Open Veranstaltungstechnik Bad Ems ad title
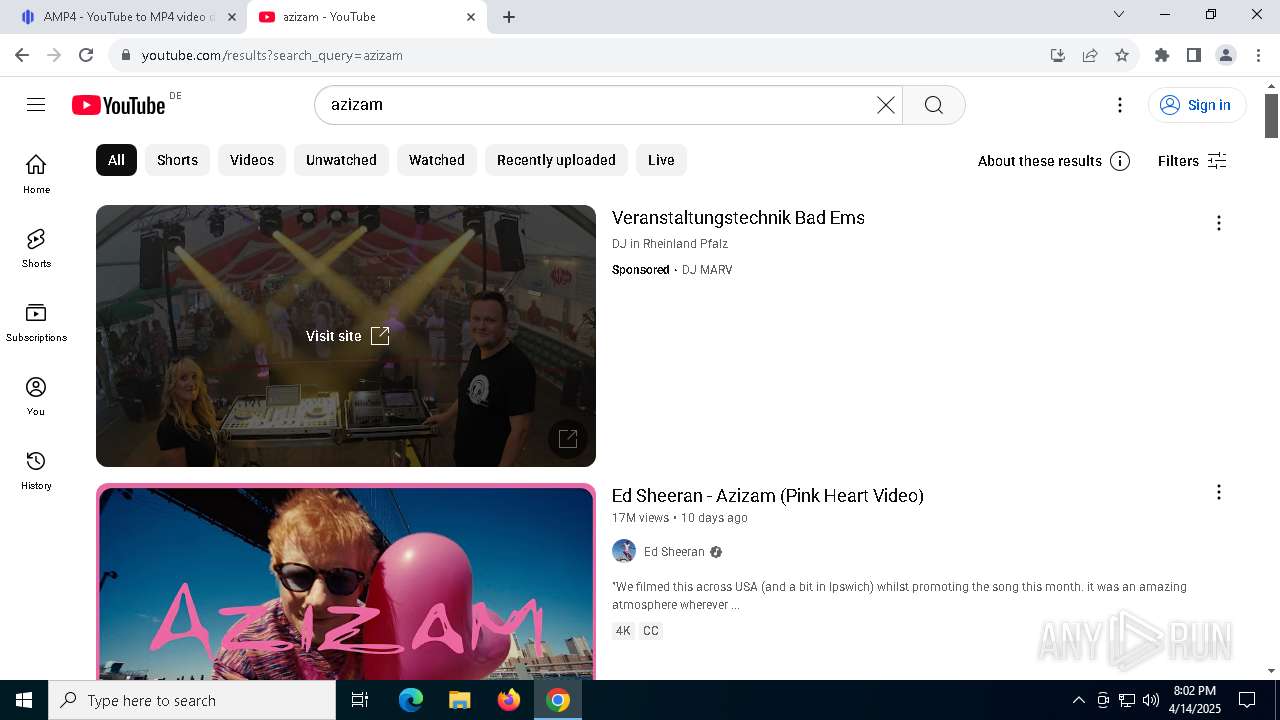1280x720 pixels. point(738,218)
